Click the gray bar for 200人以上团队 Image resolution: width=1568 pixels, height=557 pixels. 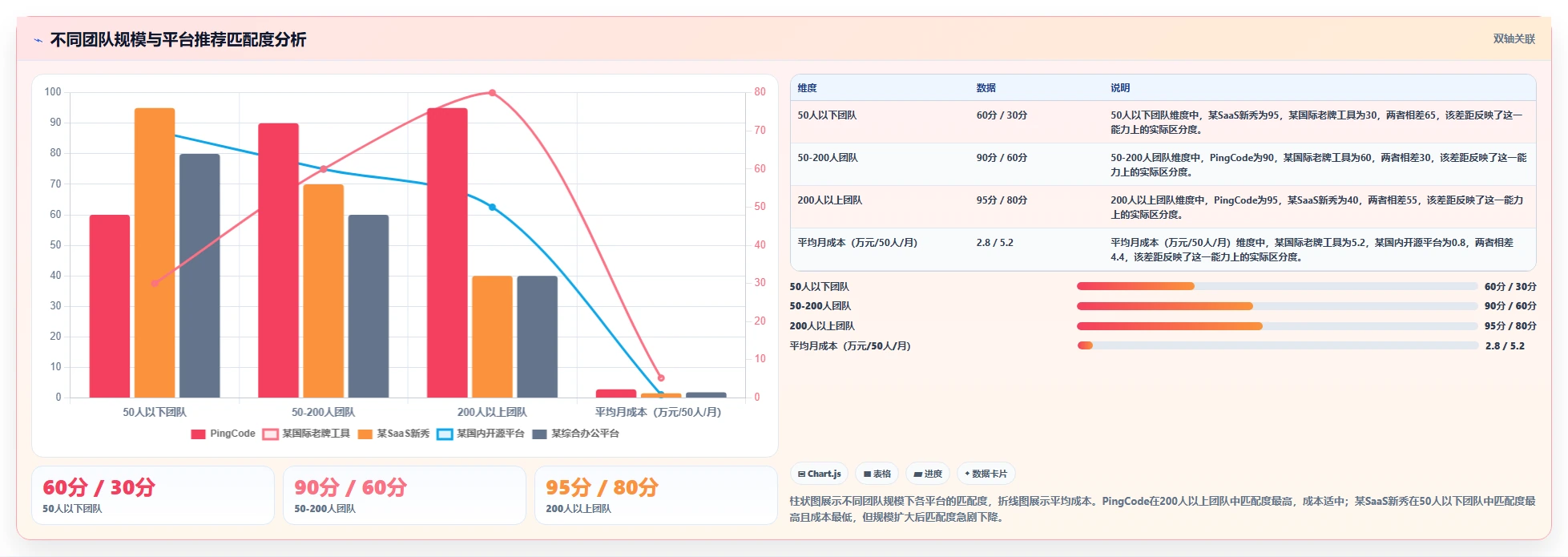(537, 337)
